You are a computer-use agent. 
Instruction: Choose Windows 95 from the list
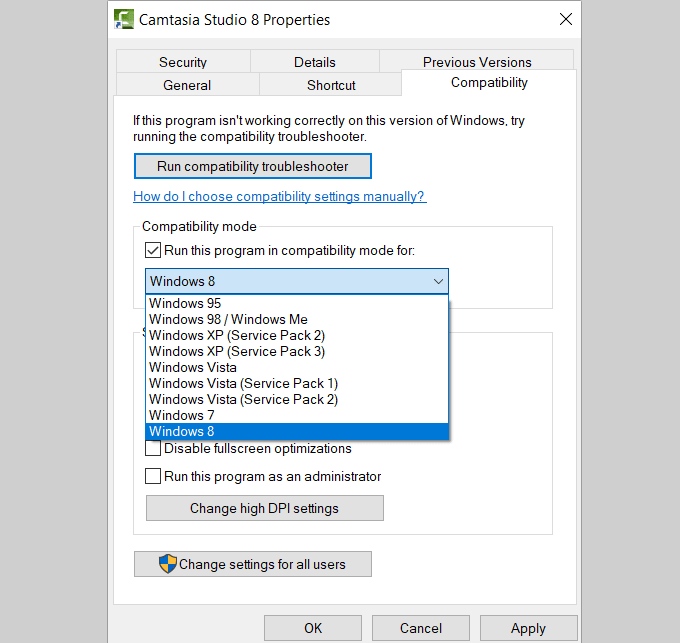click(x=297, y=303)
